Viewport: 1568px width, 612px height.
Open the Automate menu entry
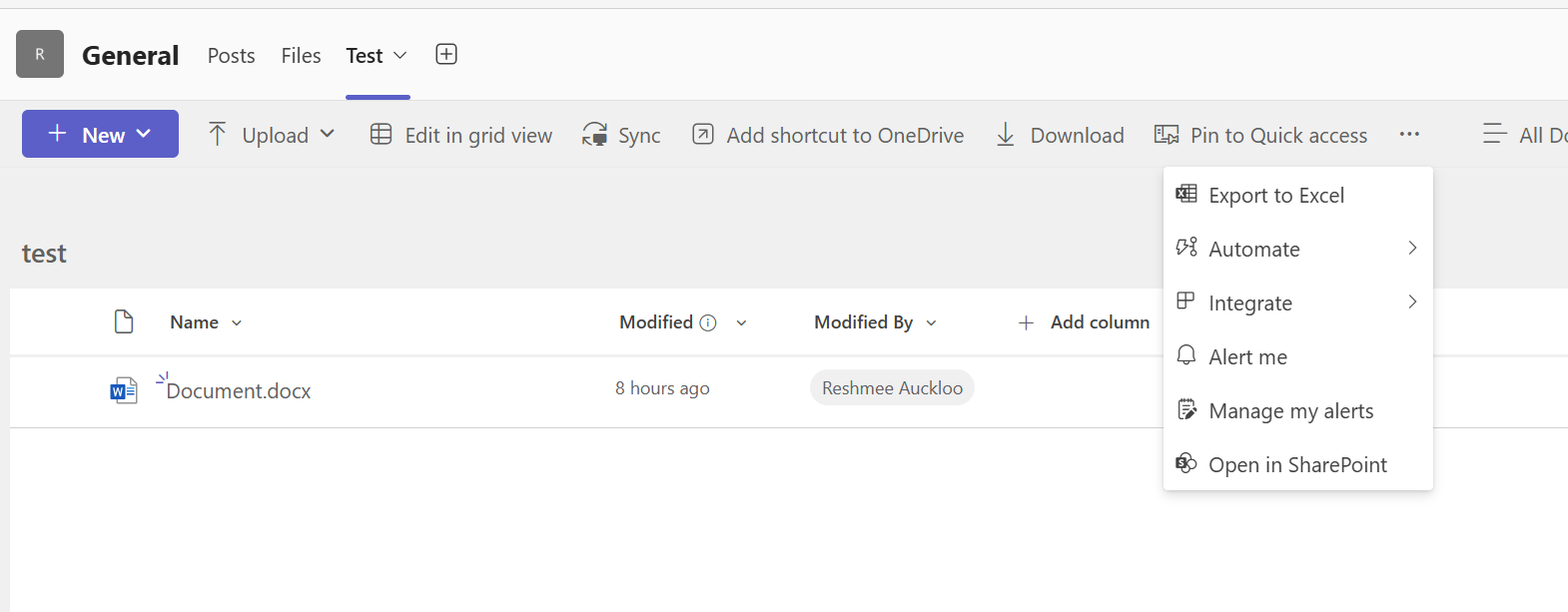(x=1298, y=250)
